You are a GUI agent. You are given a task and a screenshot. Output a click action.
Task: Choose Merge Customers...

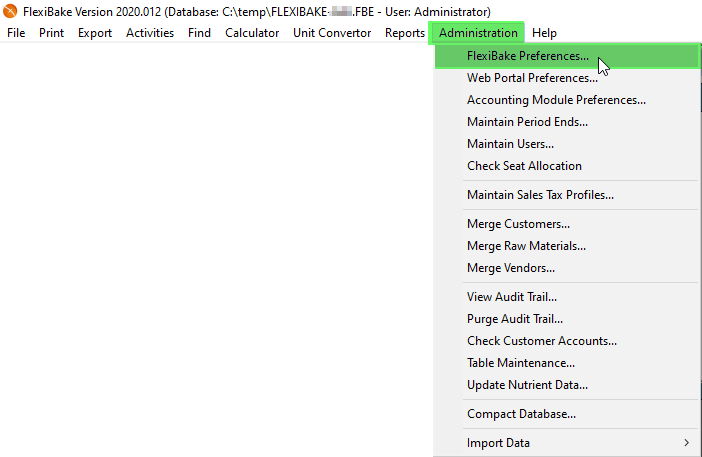pyautogui.click(x=567, y=224)
